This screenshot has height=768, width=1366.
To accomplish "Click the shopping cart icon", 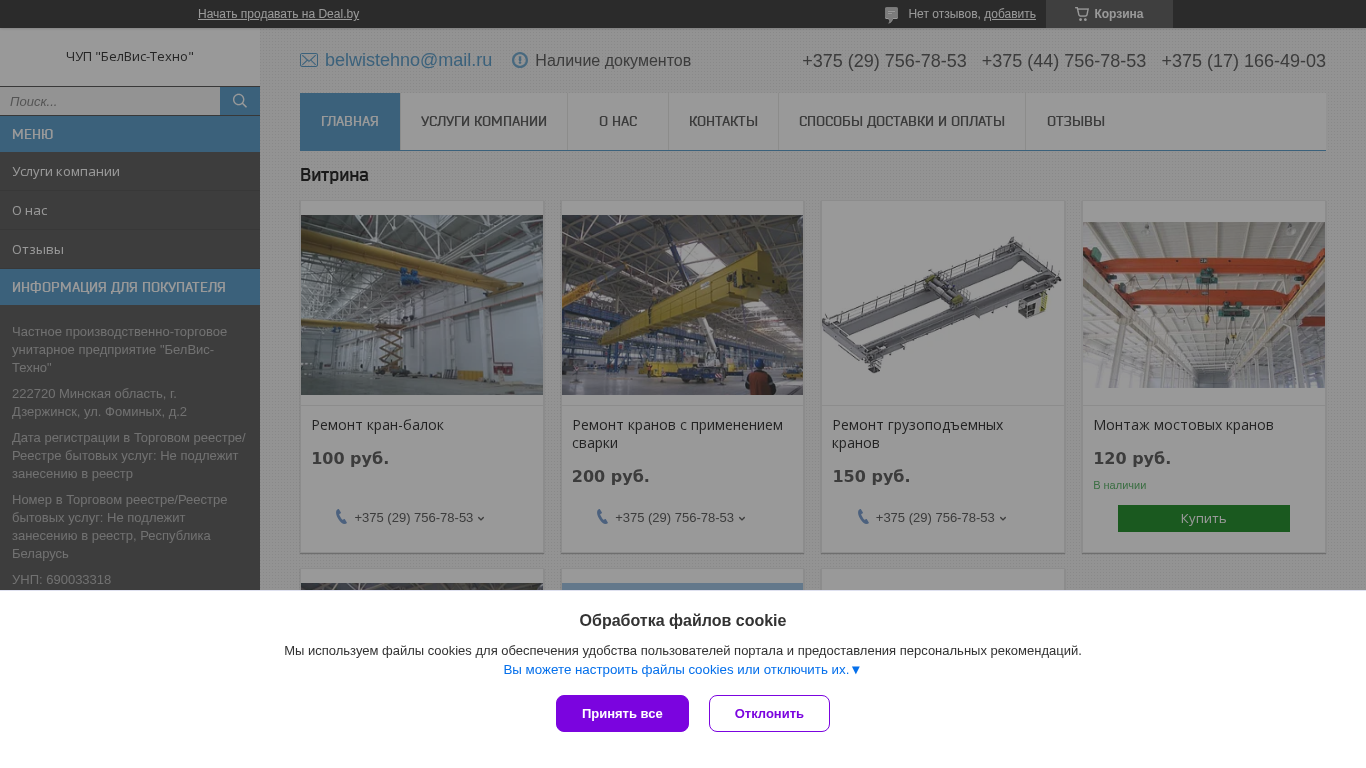I will [1082, 14].
